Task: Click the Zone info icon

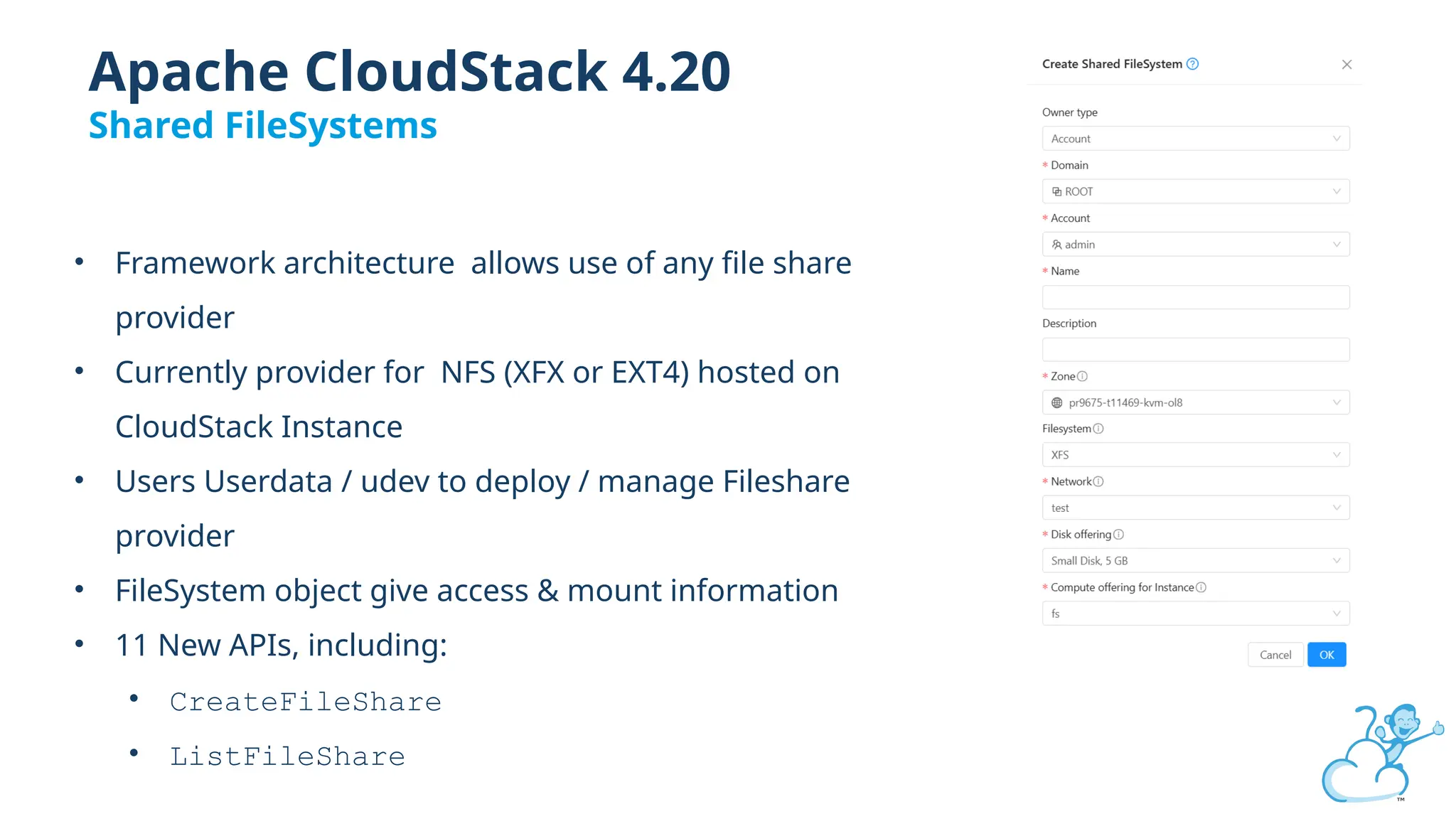Action: click(1082, 376)
